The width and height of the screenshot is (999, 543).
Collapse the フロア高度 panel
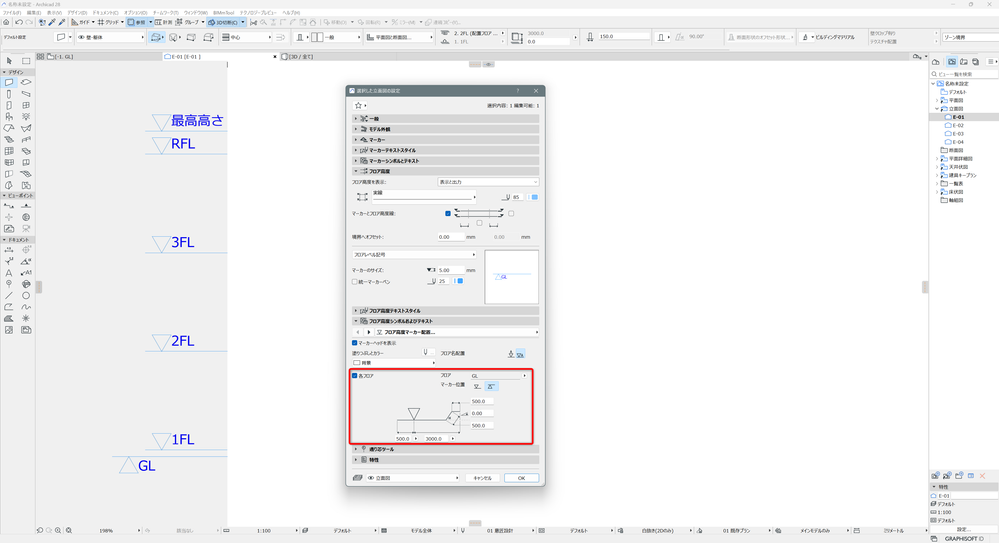tap(445, 171)
